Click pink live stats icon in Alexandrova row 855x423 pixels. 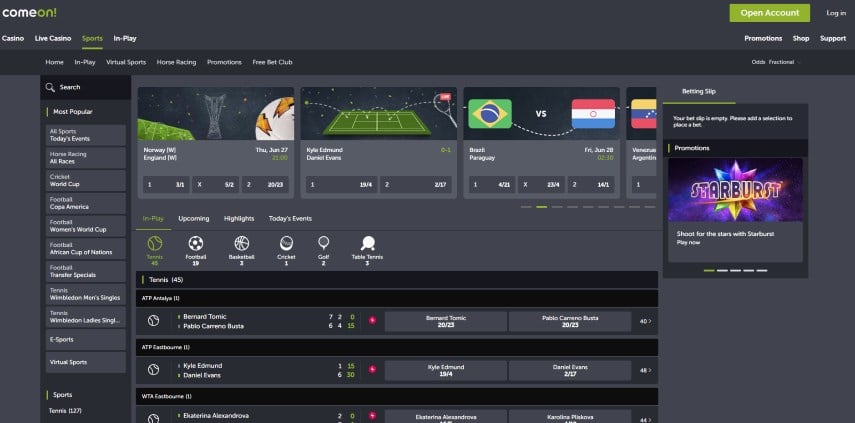tap(372, 416)
